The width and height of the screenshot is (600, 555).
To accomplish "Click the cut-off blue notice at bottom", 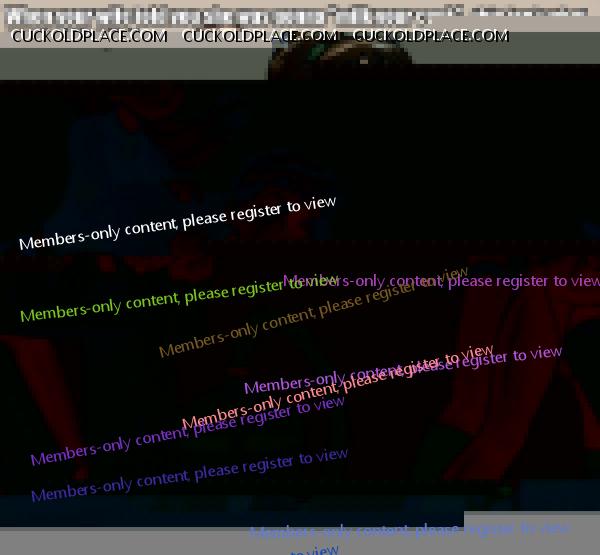I will click(410, 529).
